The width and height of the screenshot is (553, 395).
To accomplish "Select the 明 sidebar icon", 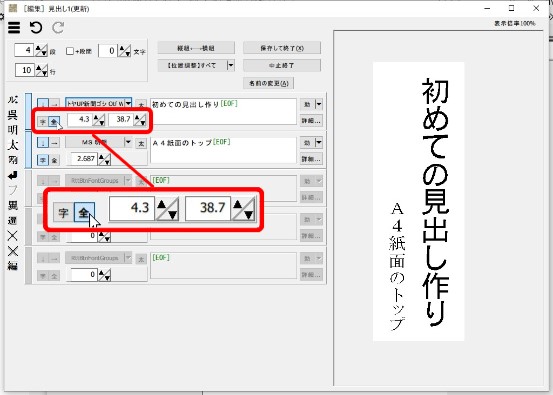I will tap(13, 130).
